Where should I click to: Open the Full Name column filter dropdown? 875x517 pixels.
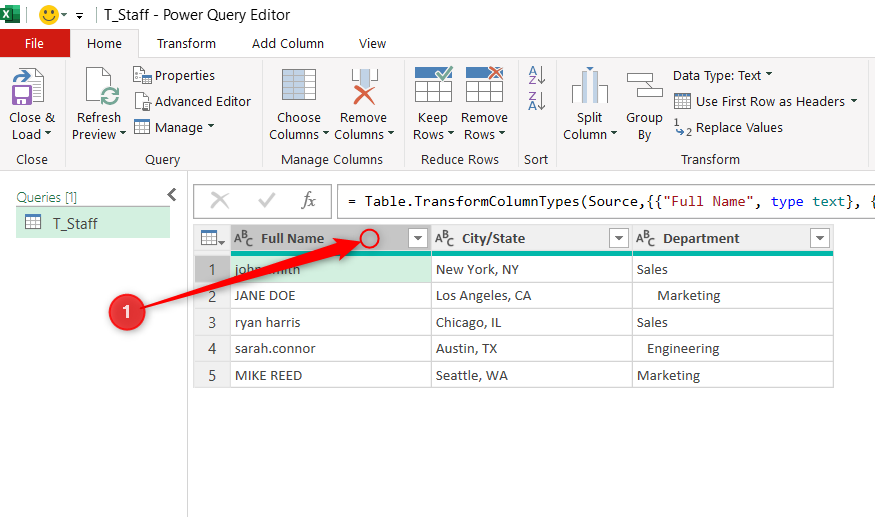[417, 238]
